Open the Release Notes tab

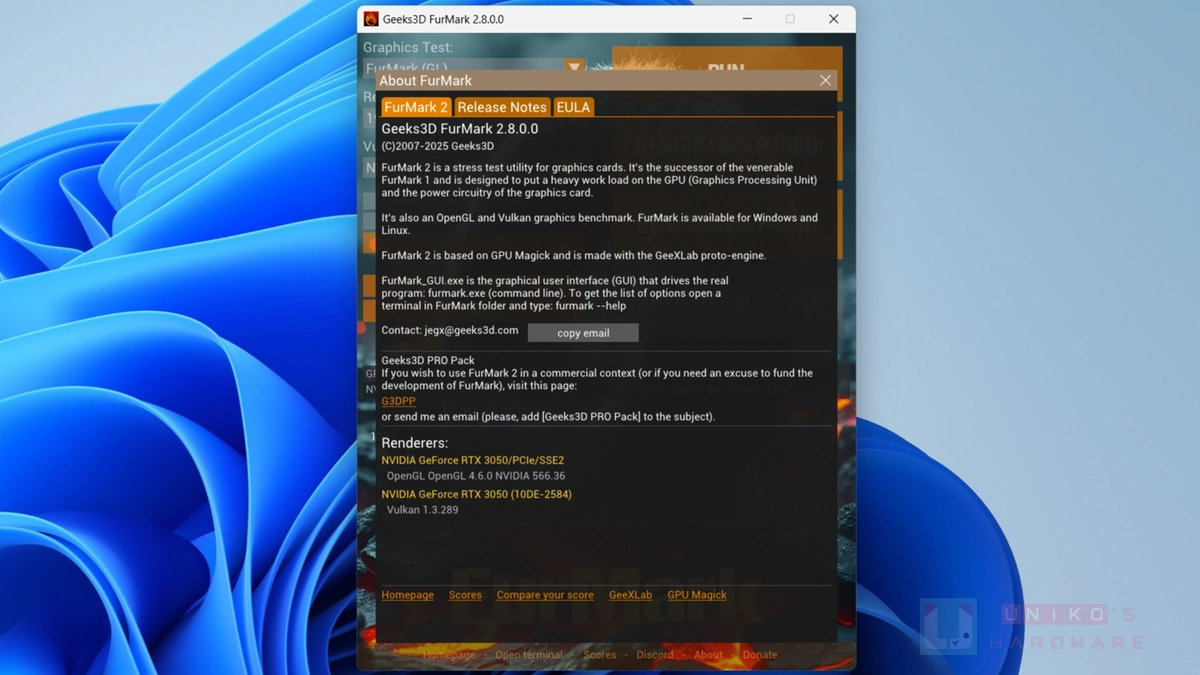(x=502, y=107)
